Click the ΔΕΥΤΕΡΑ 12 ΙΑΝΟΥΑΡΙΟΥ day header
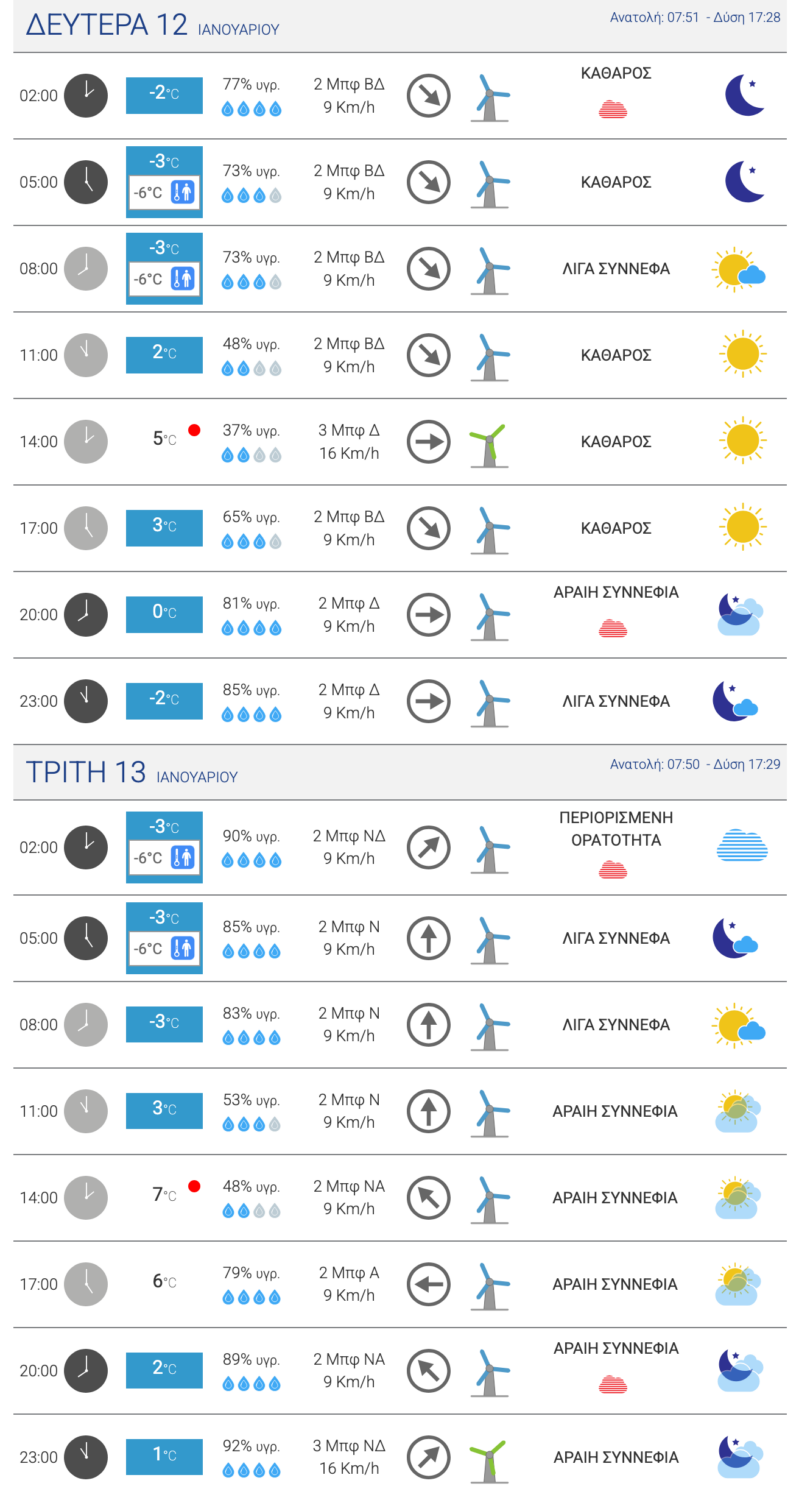The image size is (799, 1500). 152,26
